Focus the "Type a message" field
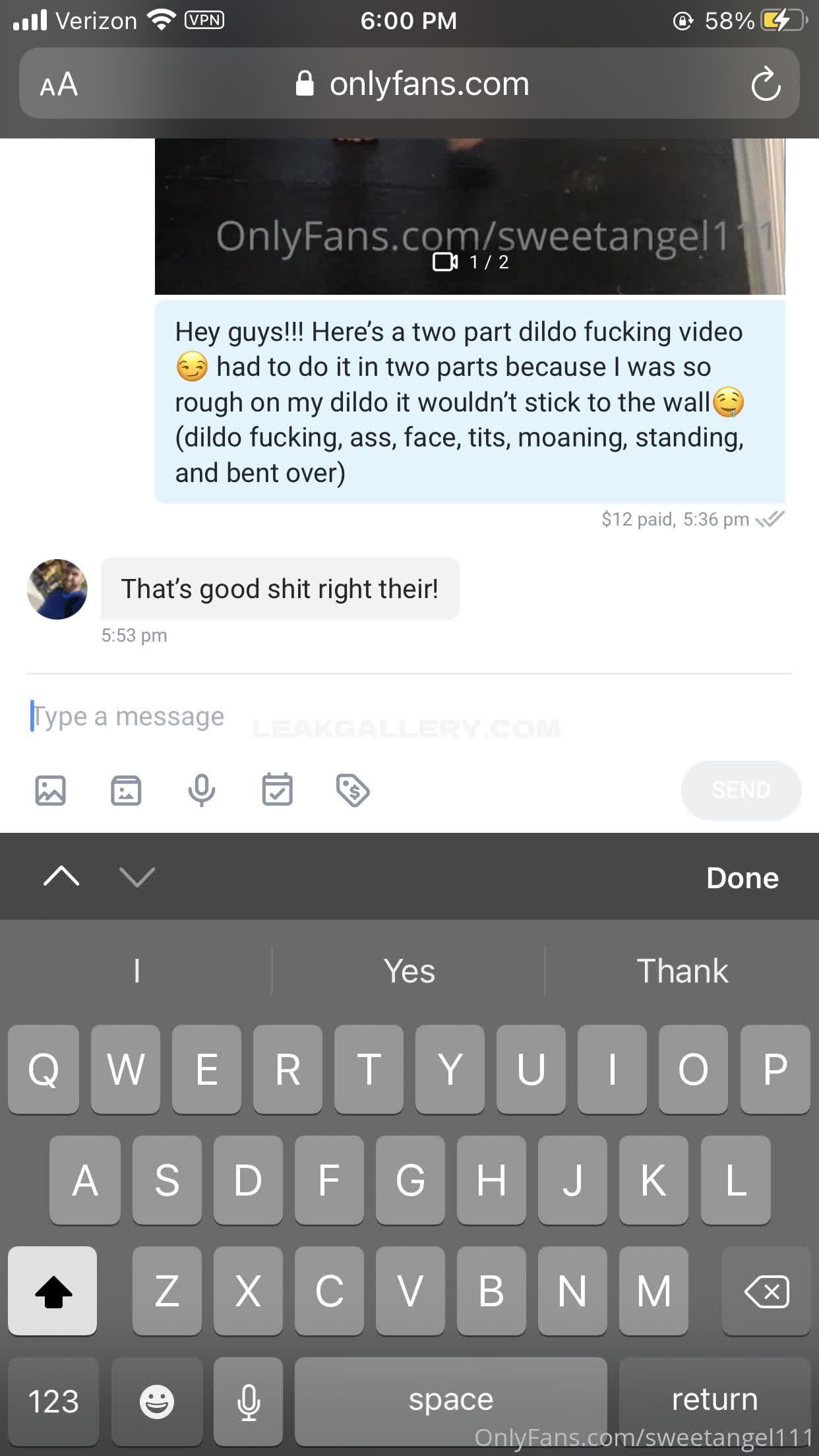This screenshot has width=819, height=1456. [x=409, y=716]
